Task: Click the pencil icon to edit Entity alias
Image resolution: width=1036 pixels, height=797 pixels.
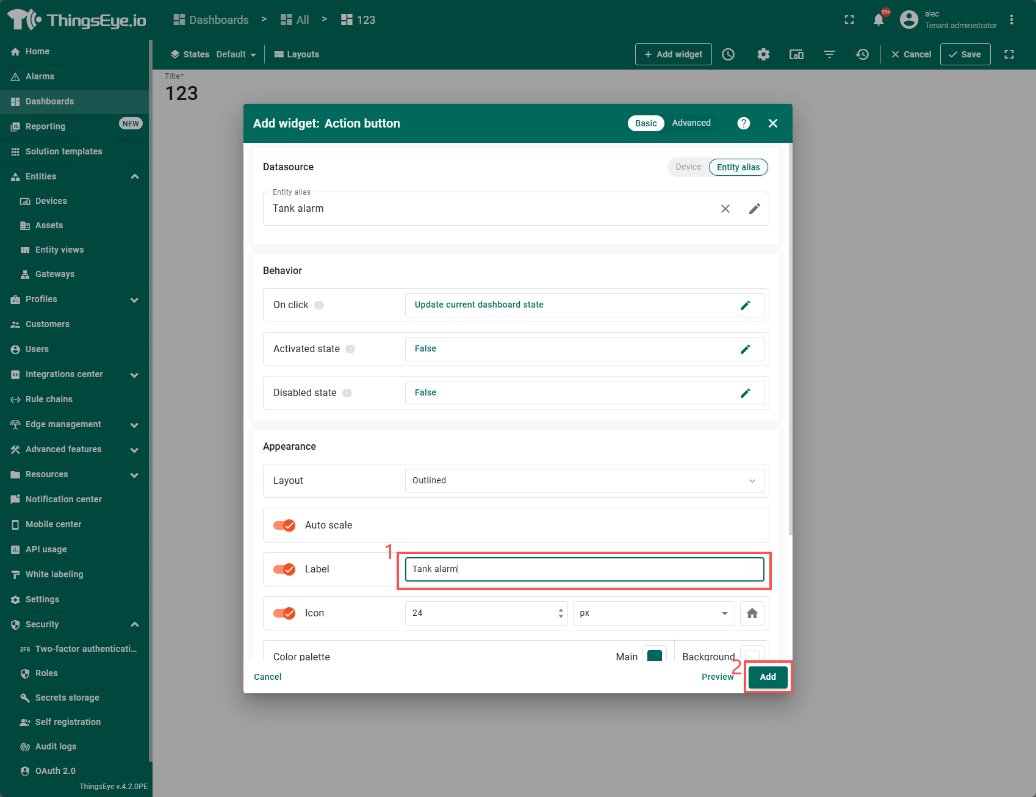Action: [754, 209]
